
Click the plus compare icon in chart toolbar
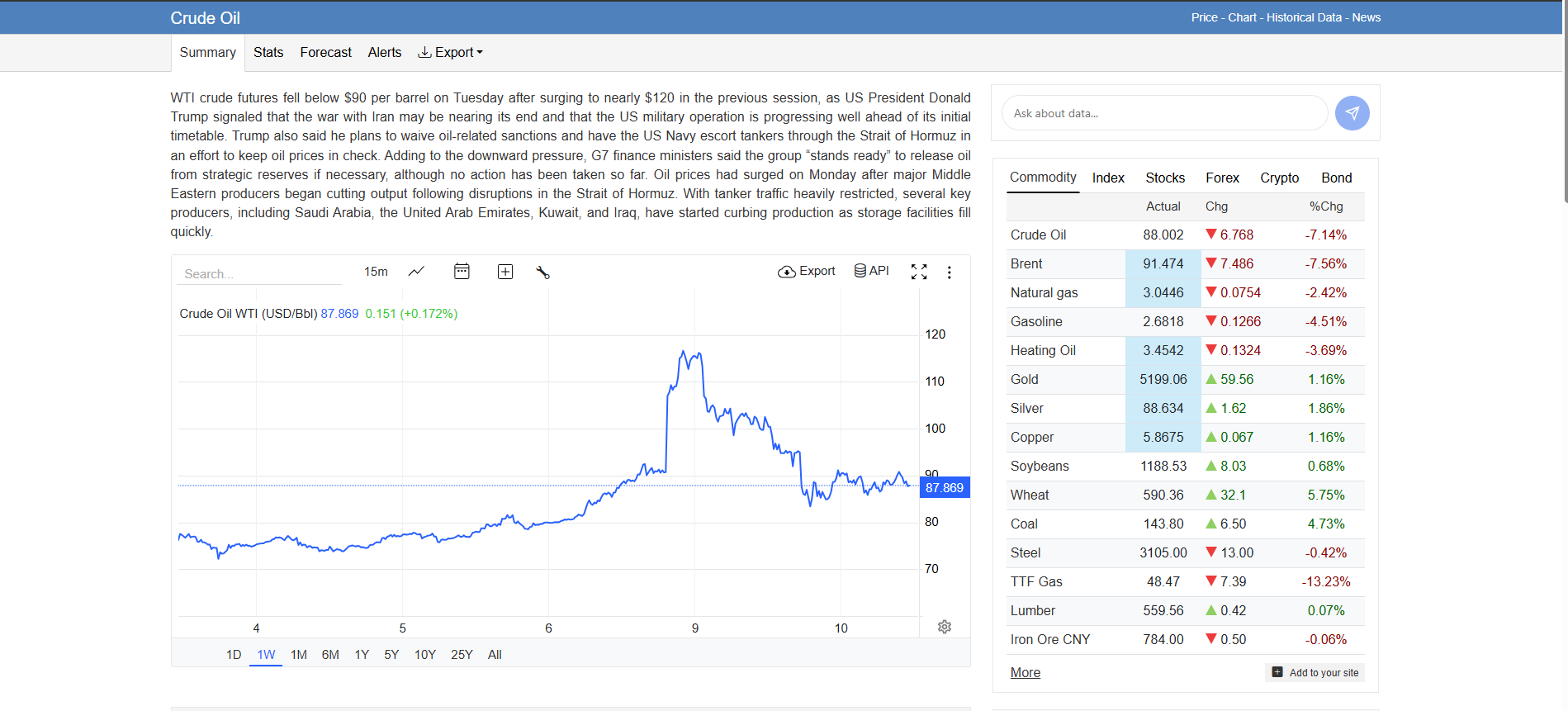pos(505,272)
